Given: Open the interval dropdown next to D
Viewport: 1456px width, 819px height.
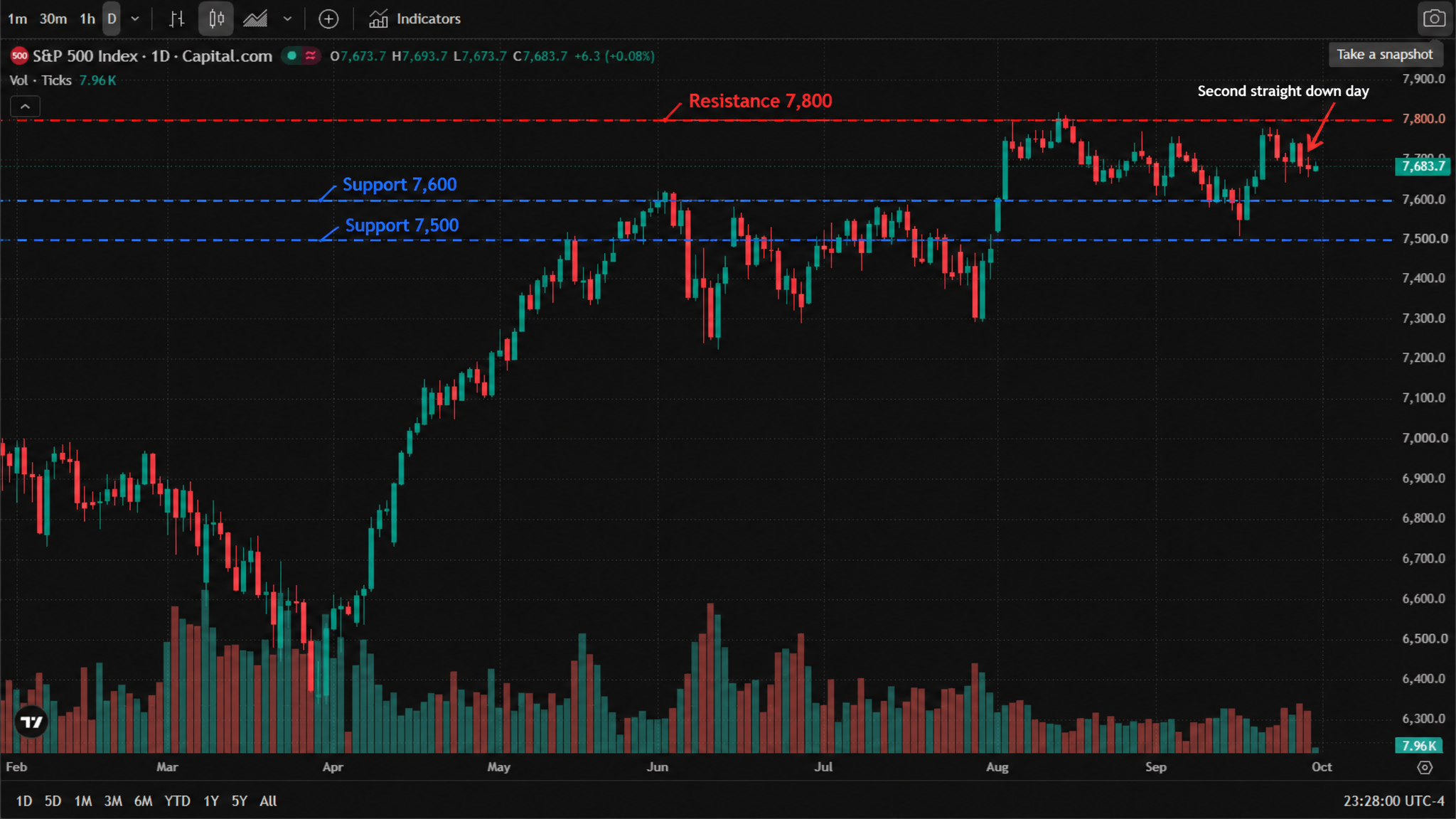Looking at the screenshot, I should coord(135,19).
